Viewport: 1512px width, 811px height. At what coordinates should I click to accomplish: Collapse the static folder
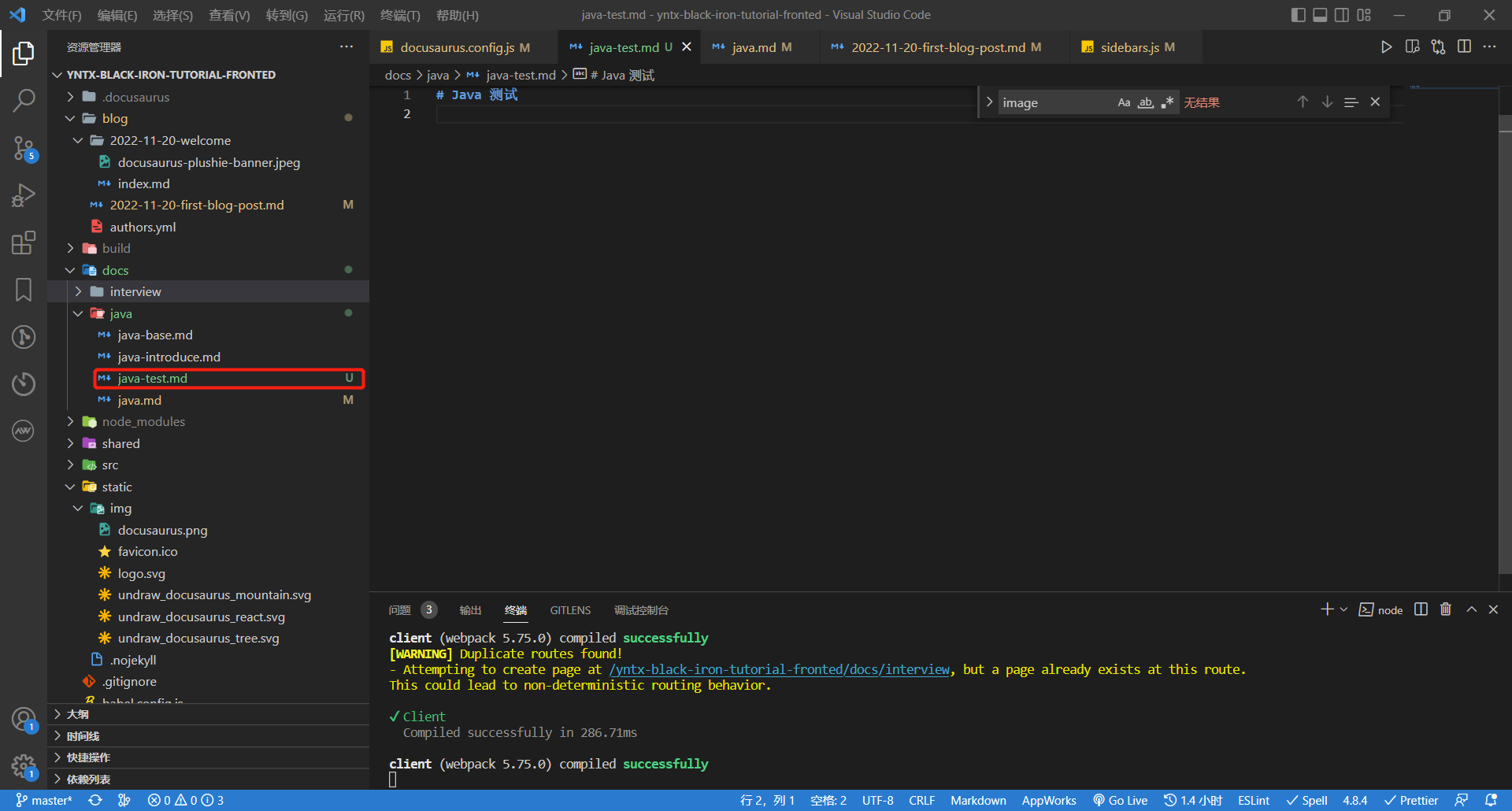click(70, 487)
